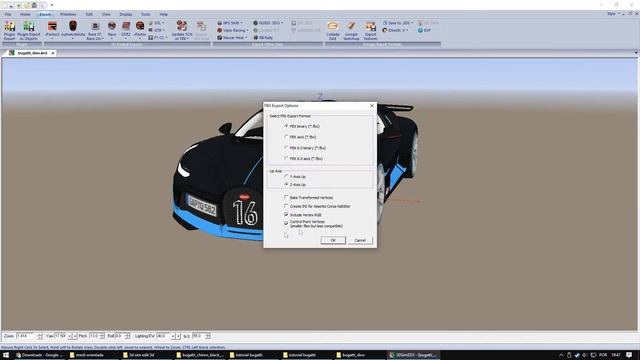Click the Export Textures icon

[x=370, y=30]
